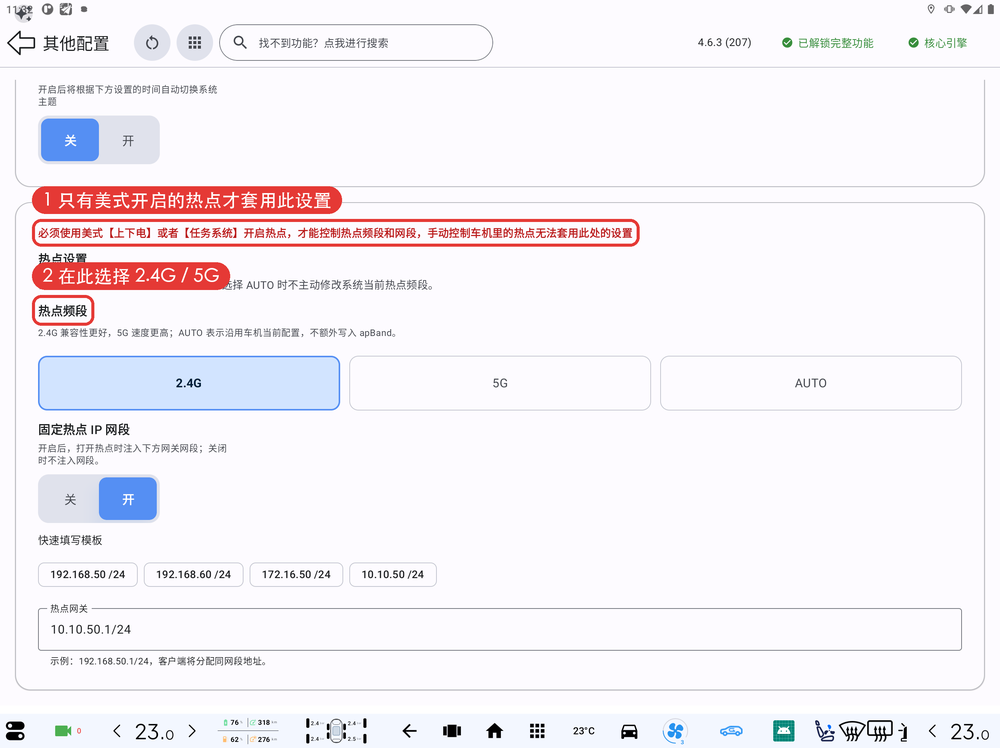This screenshot has height=748, width=1000.
Task: Apply the 192.168.60 /24 template
Action: tap(193, 575)
